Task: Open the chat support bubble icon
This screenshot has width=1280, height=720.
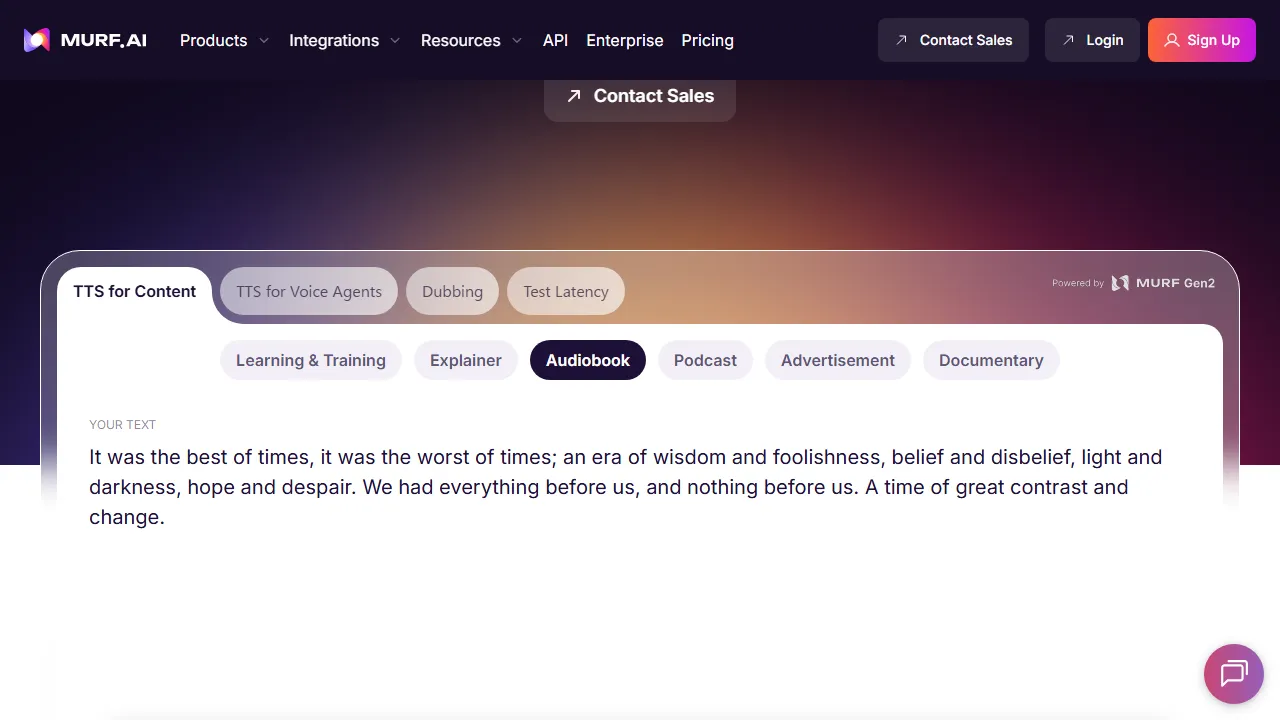Action: coord(1233,673)
